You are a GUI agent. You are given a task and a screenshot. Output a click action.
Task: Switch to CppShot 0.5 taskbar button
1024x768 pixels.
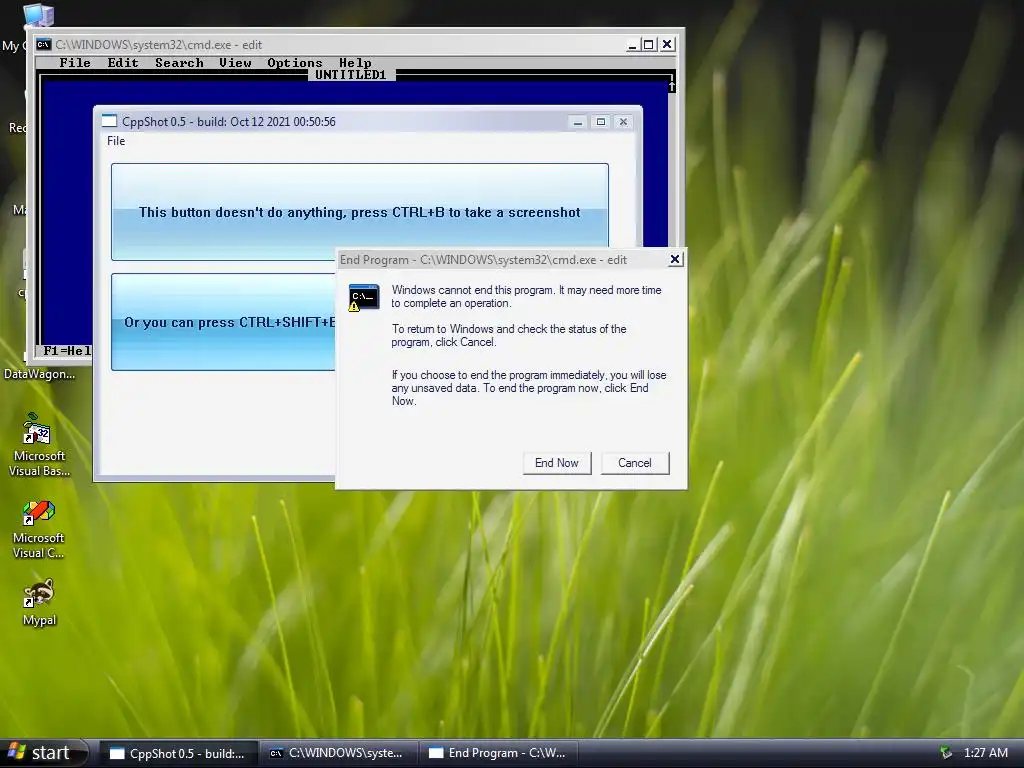click(178, 753)
